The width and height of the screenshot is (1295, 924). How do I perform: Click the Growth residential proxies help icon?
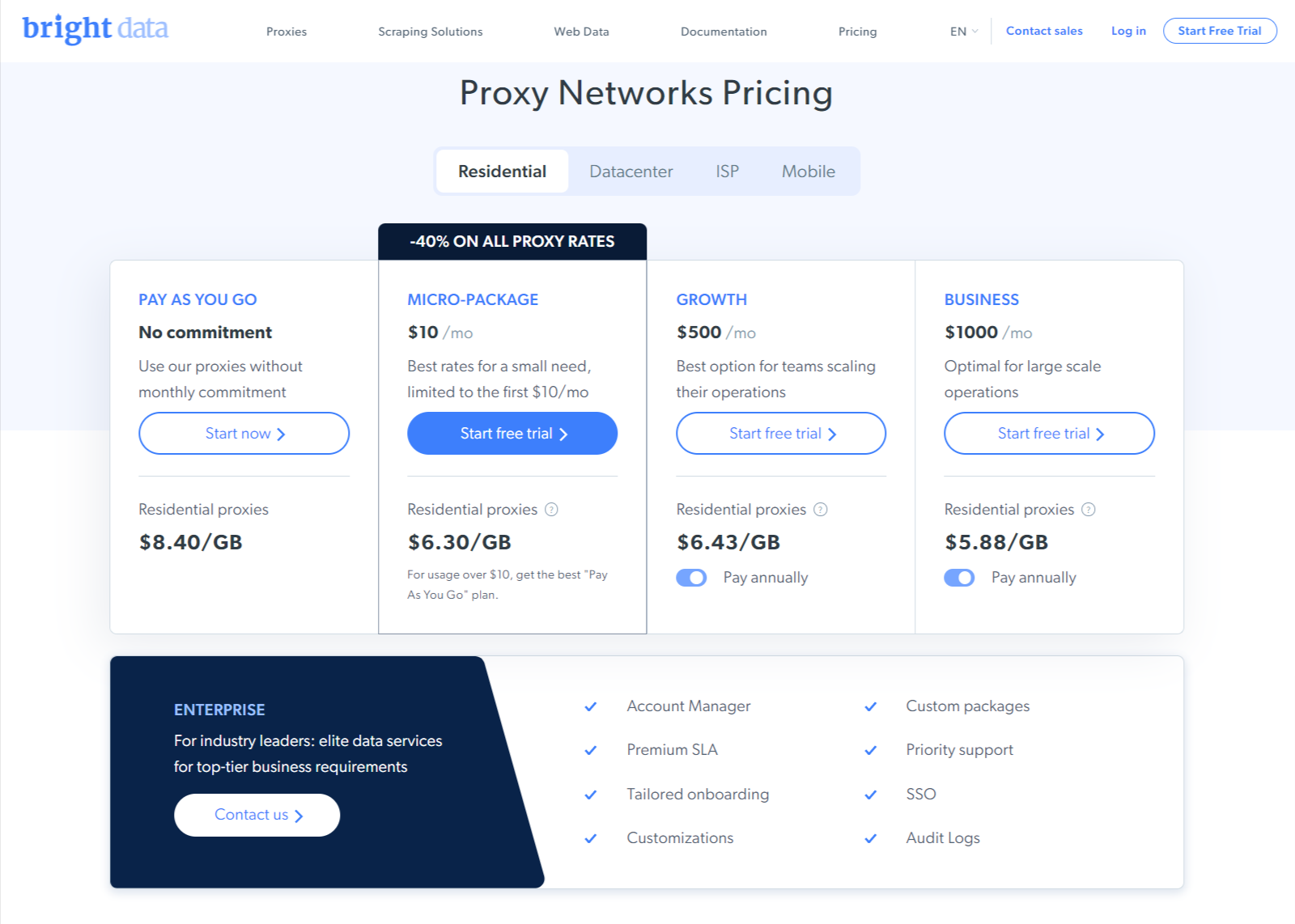[820, 510]
